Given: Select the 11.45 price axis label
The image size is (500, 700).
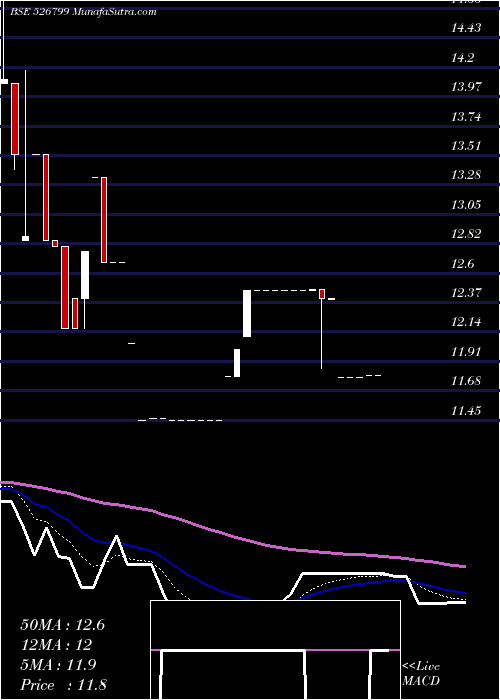Looking at the screenshot, I should pos(466,410).
